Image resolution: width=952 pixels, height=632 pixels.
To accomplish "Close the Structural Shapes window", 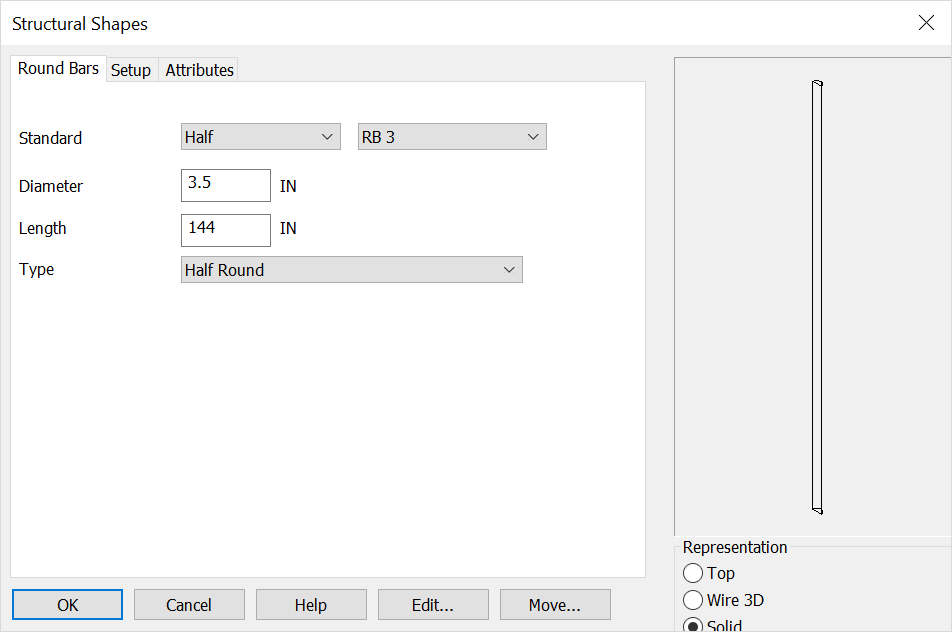I will (926, 22).
